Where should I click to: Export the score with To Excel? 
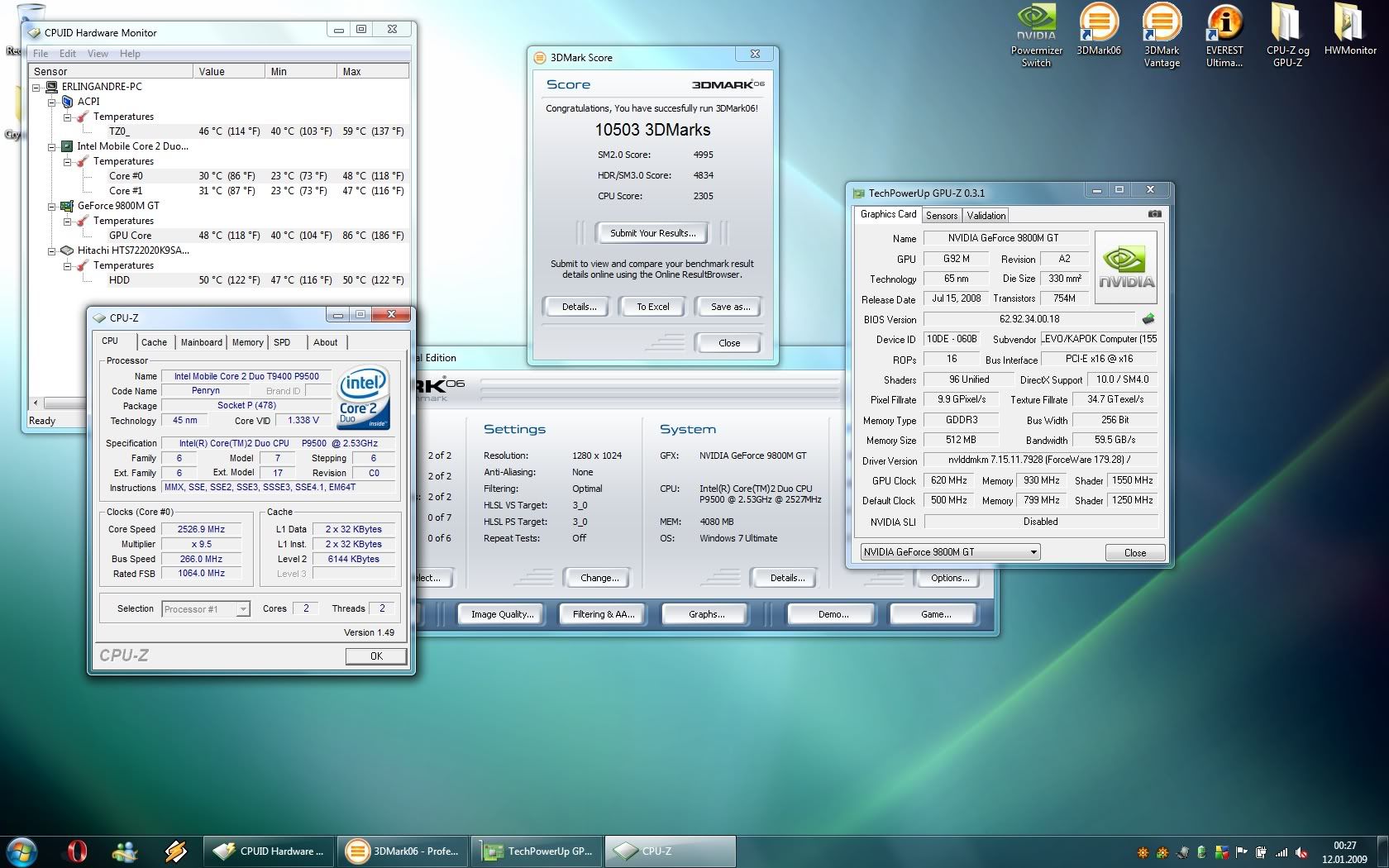click(x=653, y=307)
